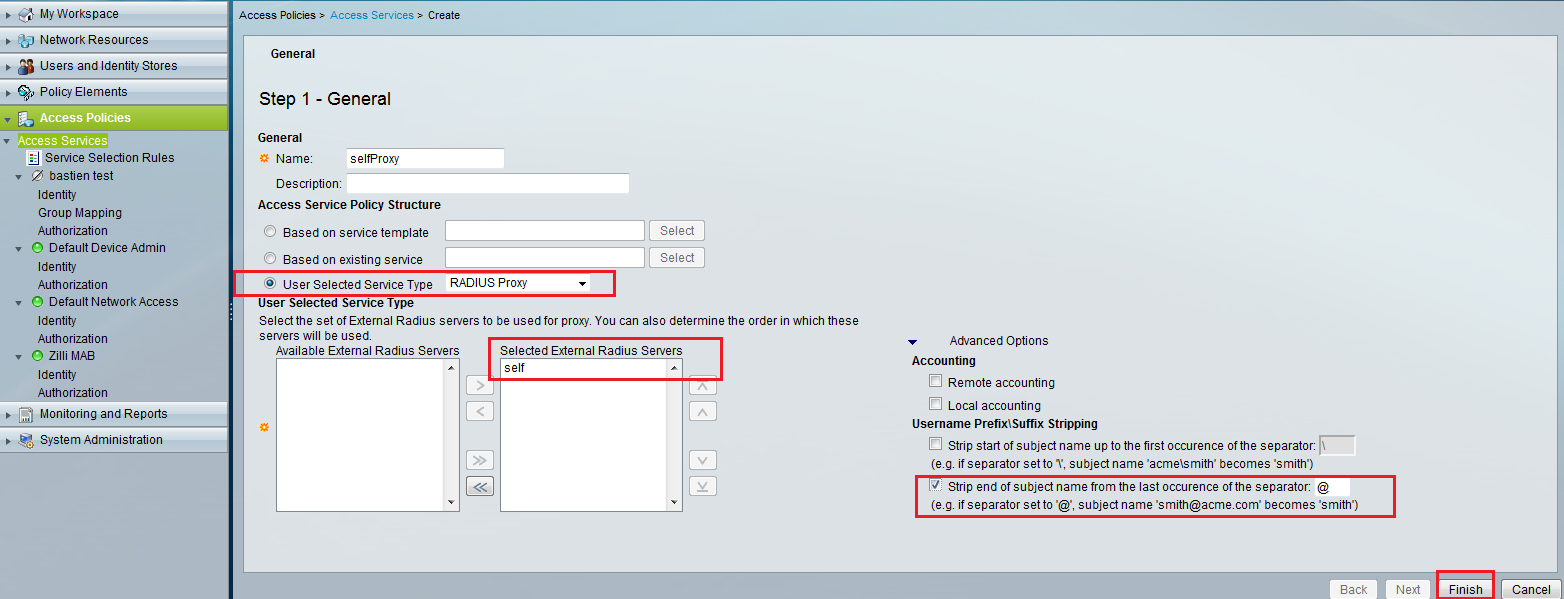Image resolution: width=1564 pixels, height=599 pixels.
Task: Select the User Selected Service Type radio
Action: coord(269,284)
